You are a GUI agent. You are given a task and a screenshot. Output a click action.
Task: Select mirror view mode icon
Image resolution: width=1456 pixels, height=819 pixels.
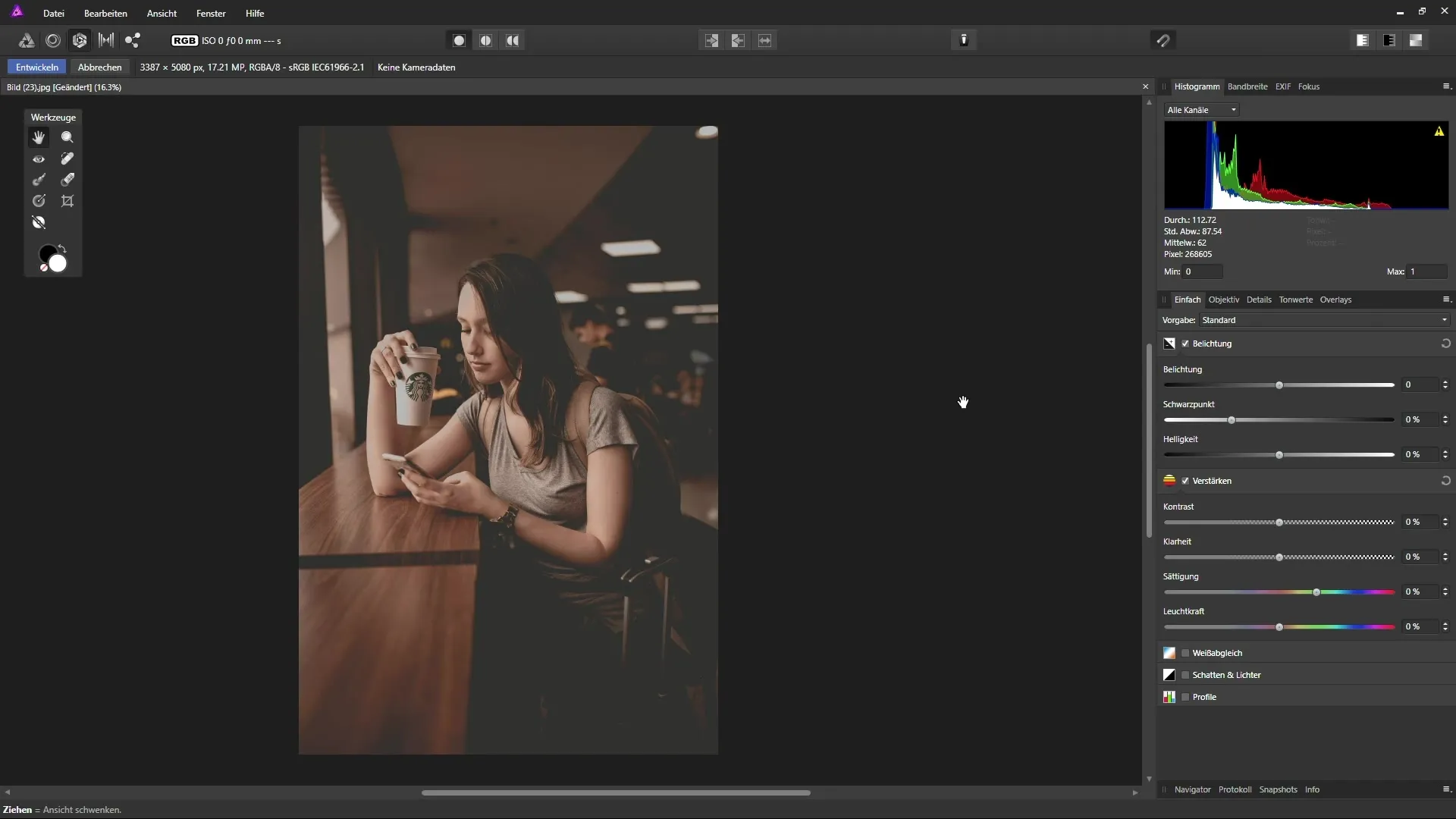(x=513, y=41)
